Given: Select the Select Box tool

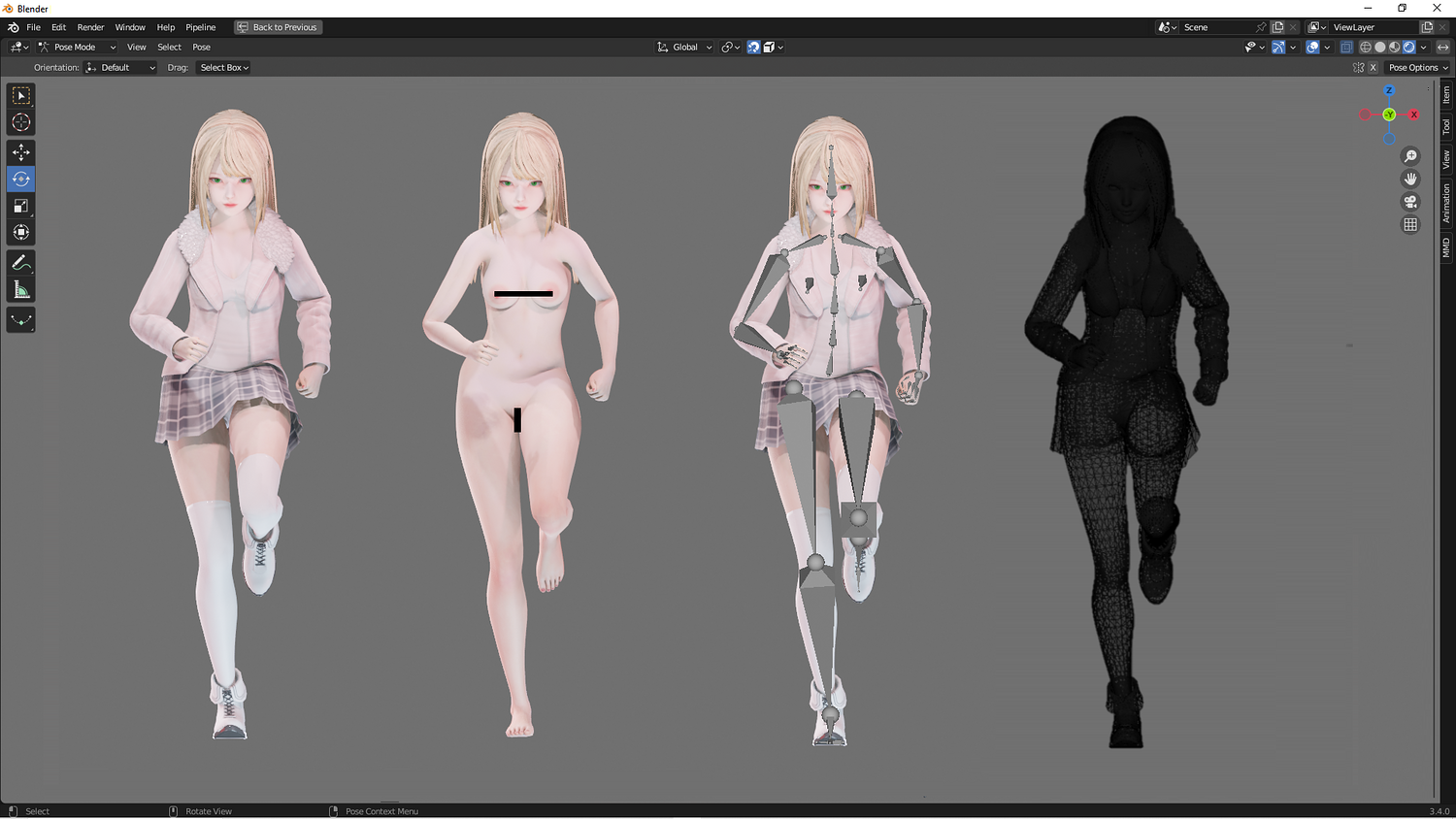Looking at the screenshot, I should click(21, 95).
